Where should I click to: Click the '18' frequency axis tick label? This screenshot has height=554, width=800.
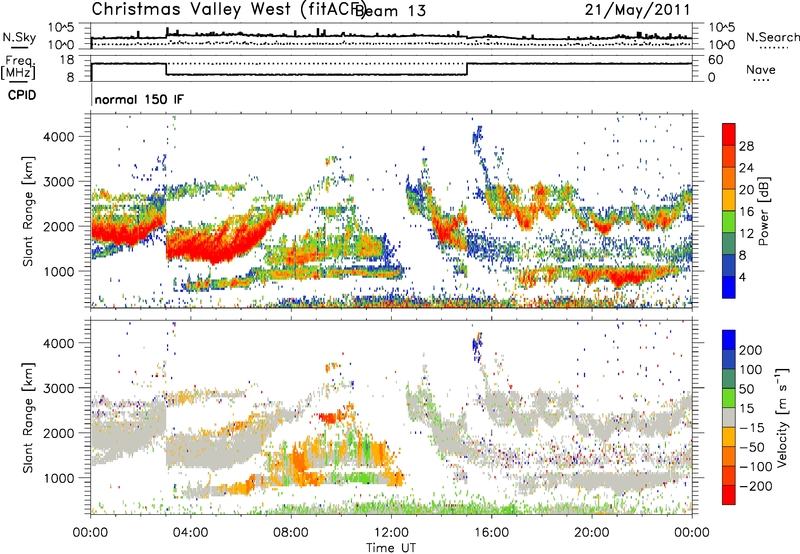point(67,60)
